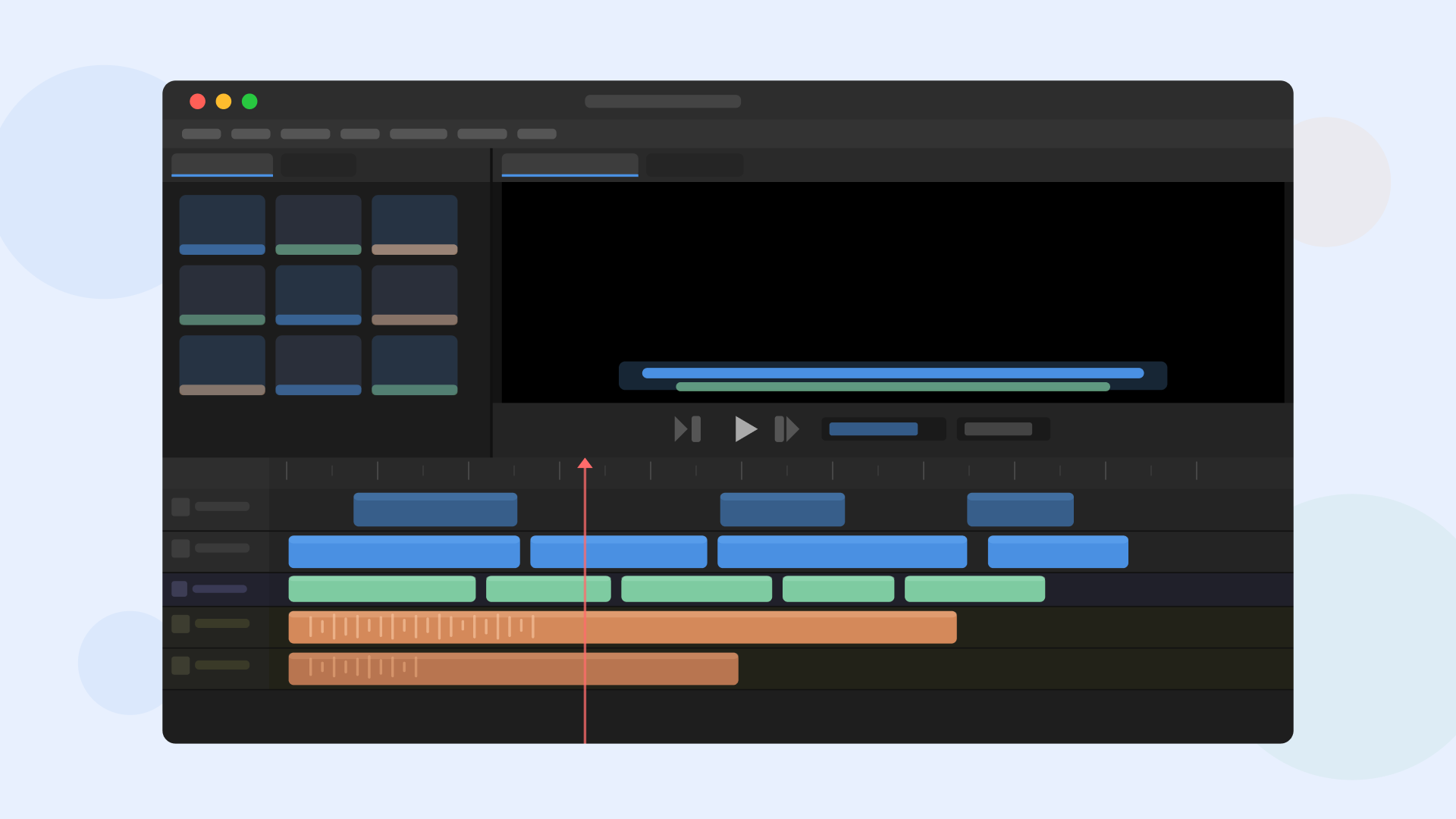Toggle the second video track's checkbox
Screen dimensions: 1456x819
tap(180, 548)
